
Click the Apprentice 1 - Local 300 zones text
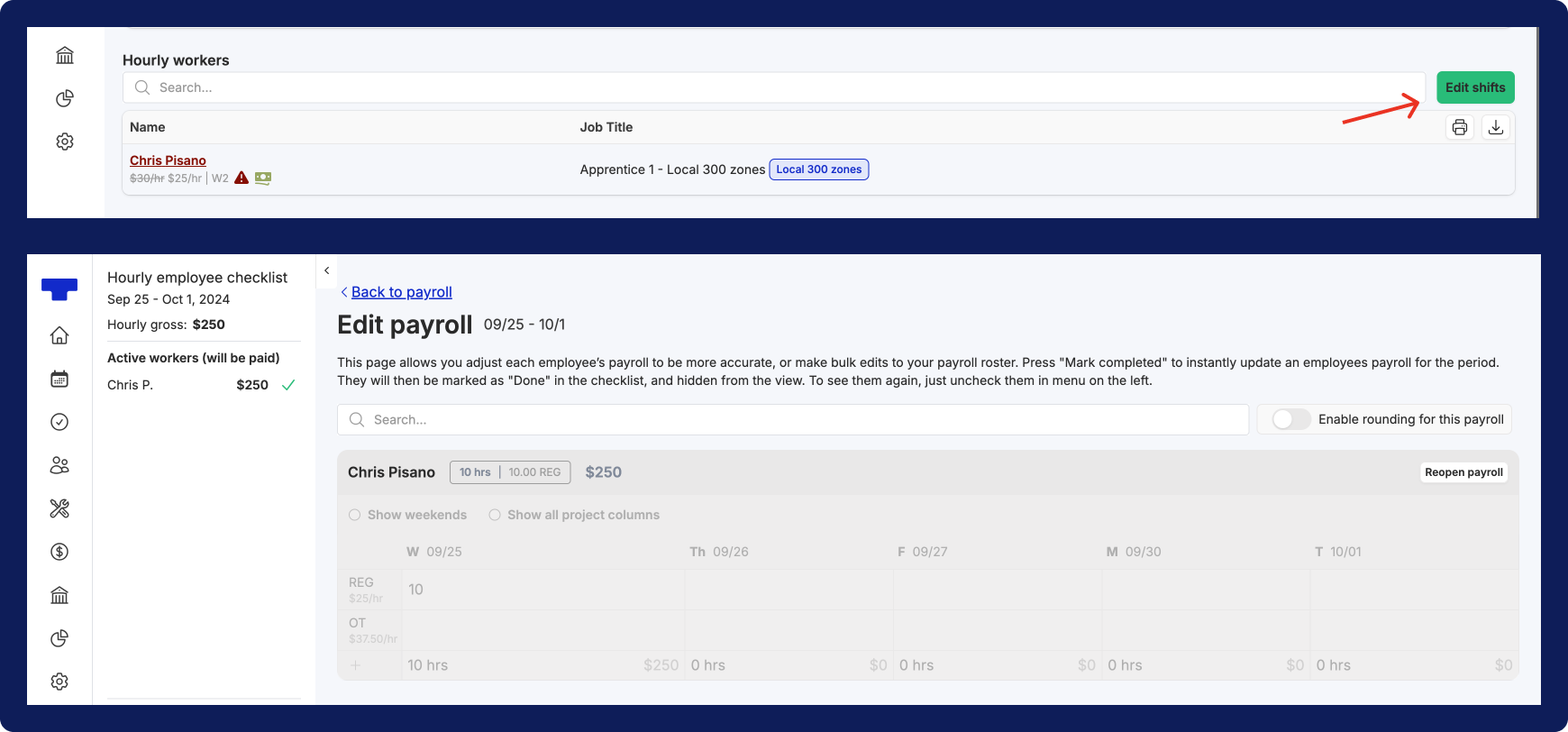click(672, 169)
